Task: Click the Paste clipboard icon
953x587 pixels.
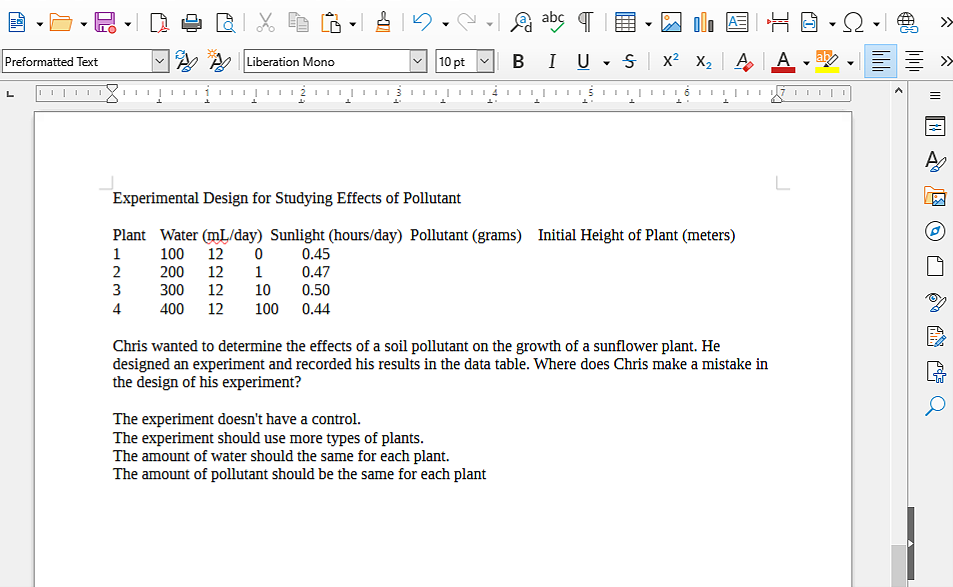Action: click(331, 23)
